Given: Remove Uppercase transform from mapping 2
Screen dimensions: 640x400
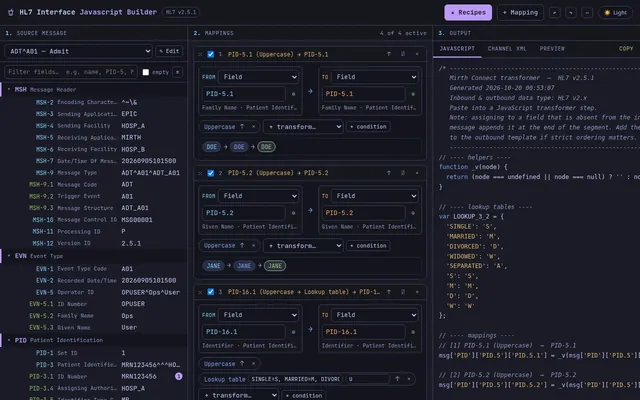Looking at the screenshot, I should point(253,245).
